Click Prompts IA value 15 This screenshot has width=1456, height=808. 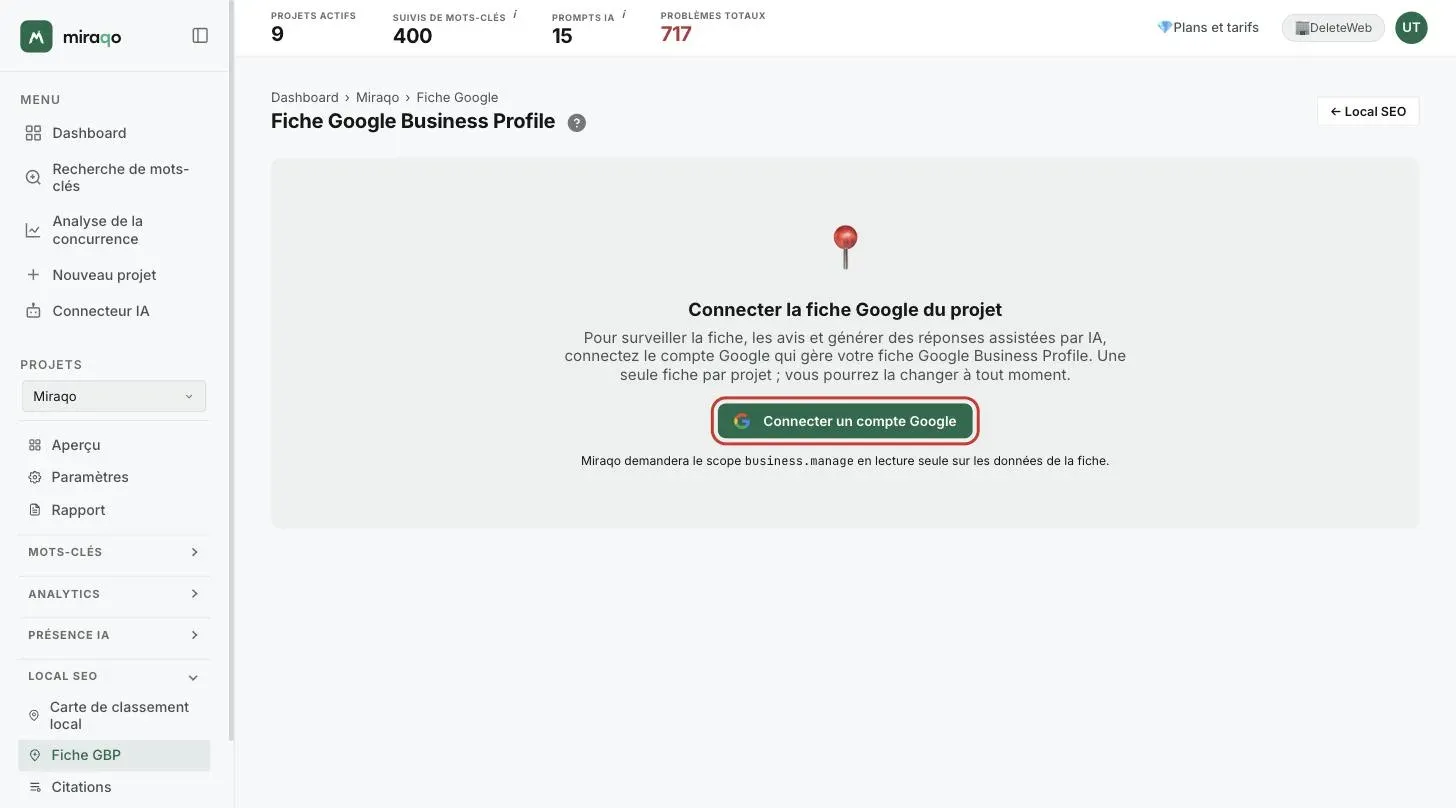(x=562, y=36)
